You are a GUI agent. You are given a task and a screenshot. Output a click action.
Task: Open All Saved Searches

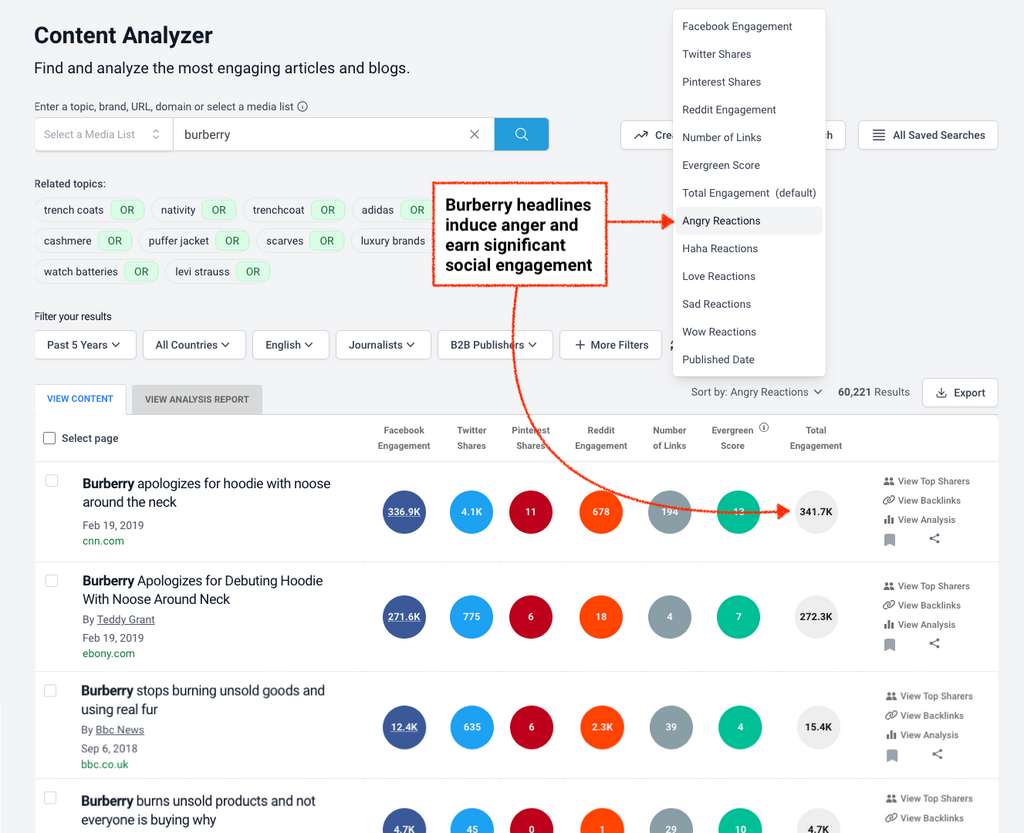click(927, 135)
